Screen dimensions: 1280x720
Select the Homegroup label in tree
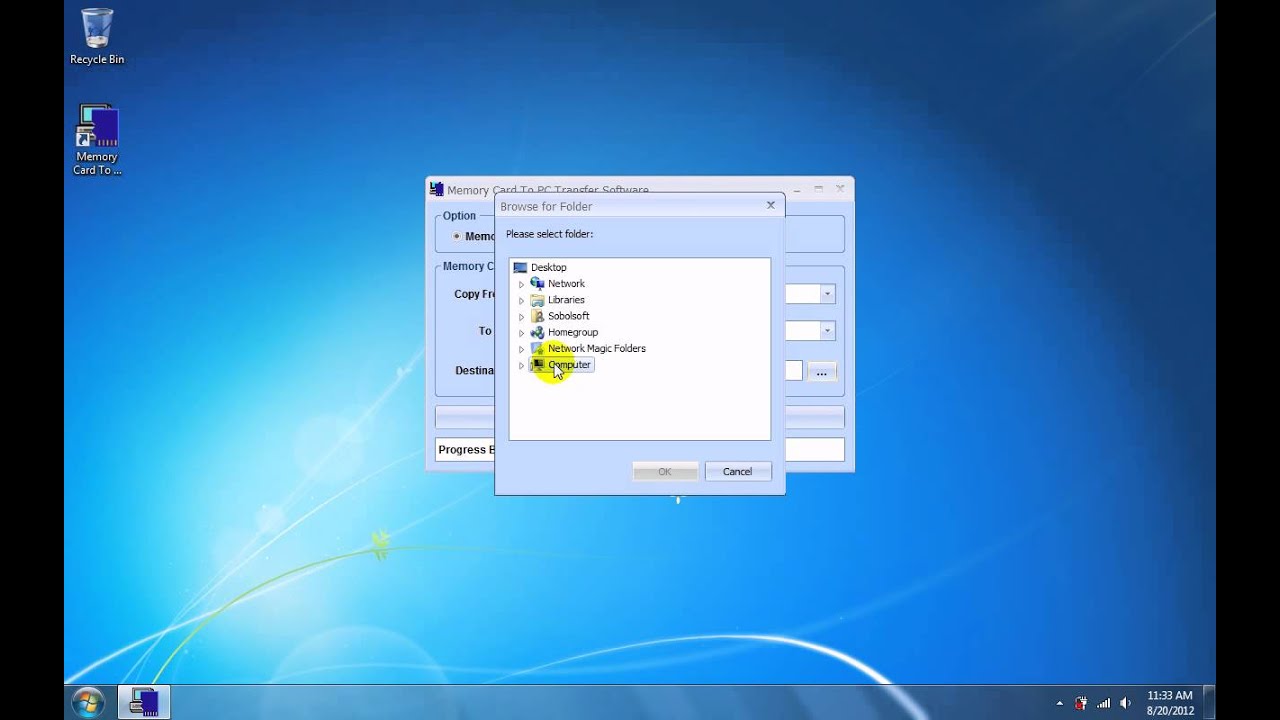573,332
